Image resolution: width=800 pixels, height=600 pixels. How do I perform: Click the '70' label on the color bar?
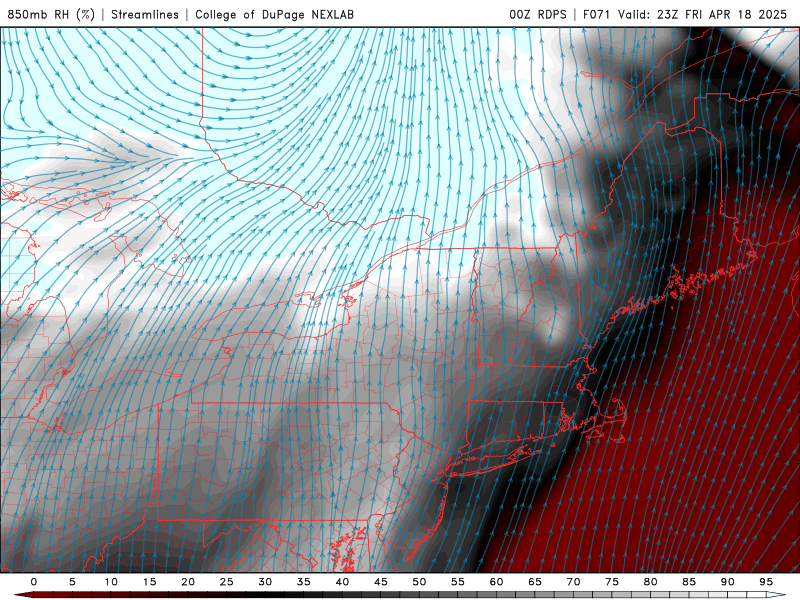[x=573, y=582]
